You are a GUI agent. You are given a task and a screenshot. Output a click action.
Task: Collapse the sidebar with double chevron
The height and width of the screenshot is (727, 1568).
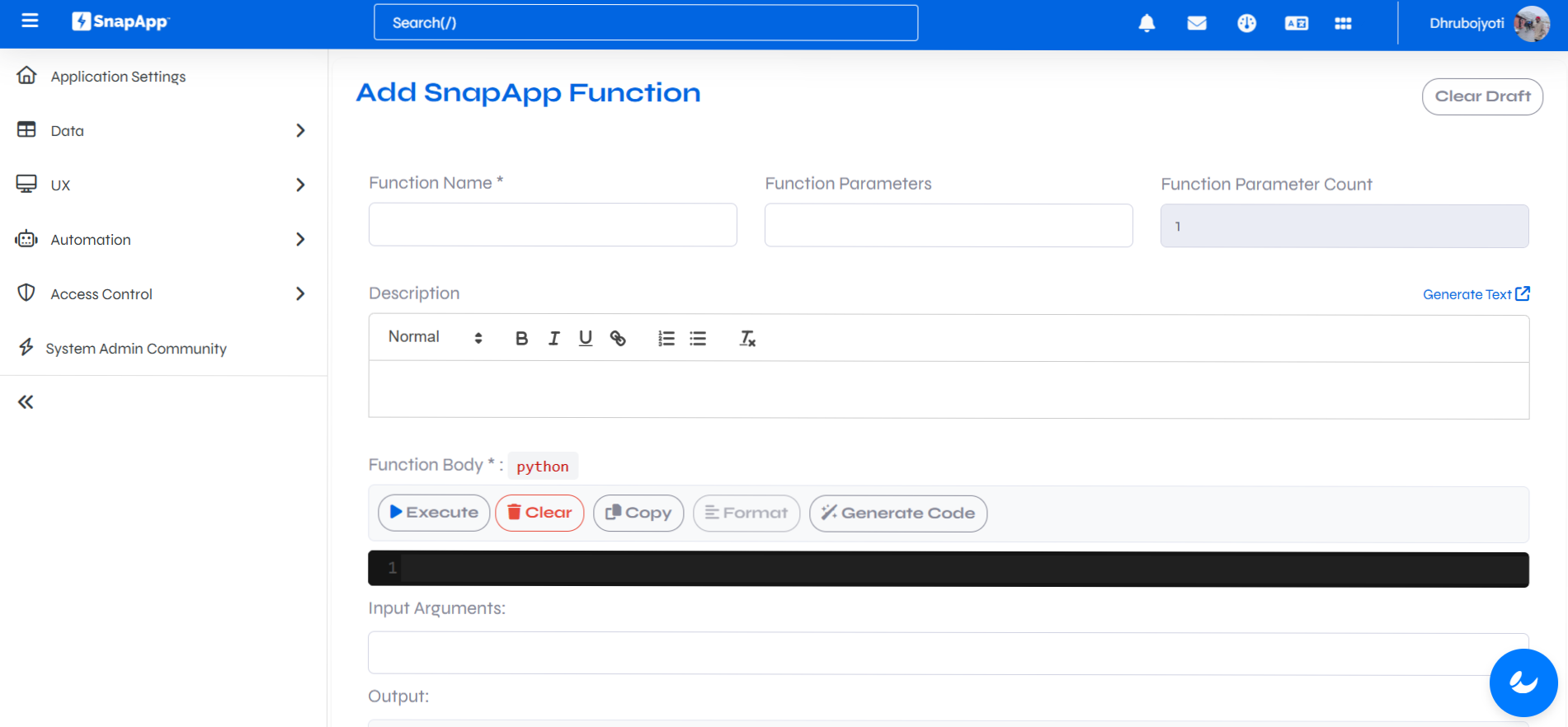(26, 402)
